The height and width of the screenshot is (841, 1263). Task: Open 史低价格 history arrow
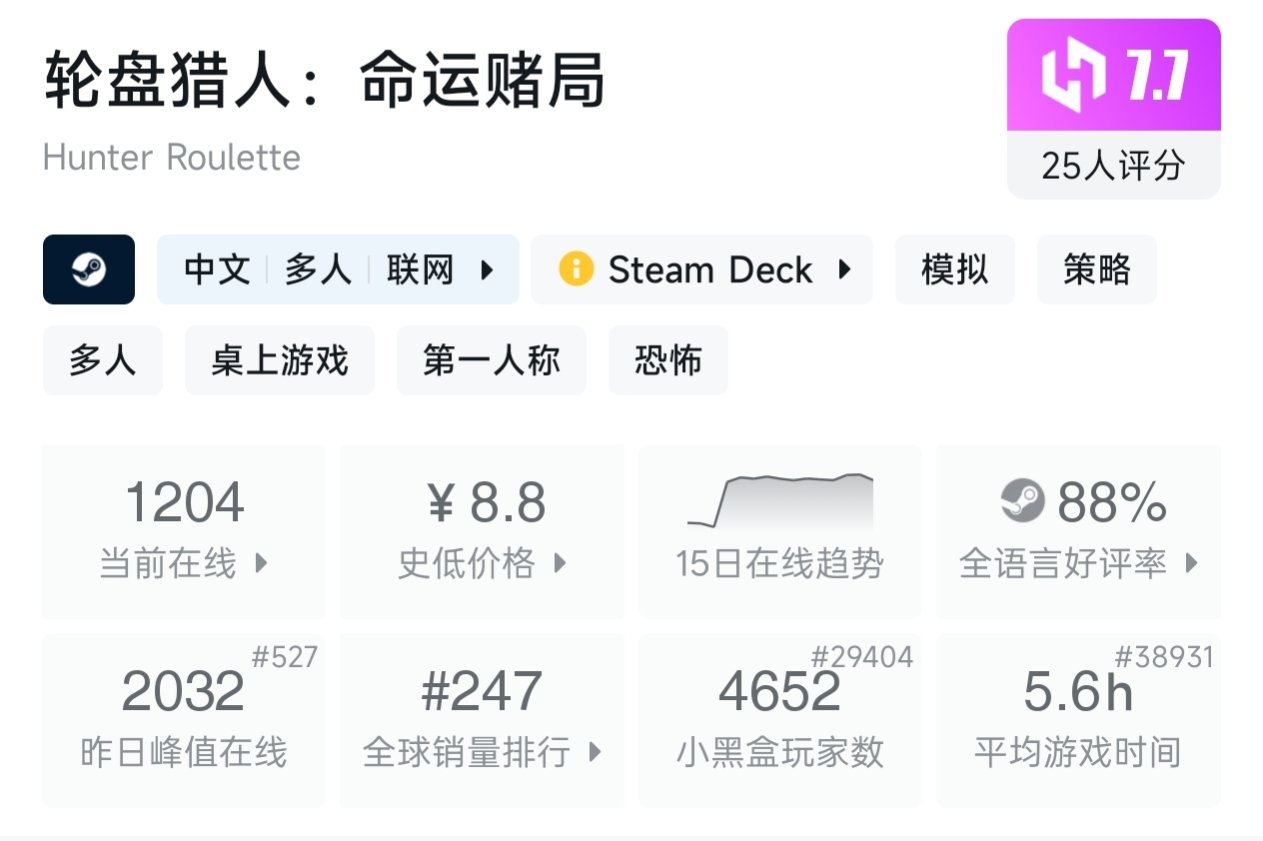[560, 563]
